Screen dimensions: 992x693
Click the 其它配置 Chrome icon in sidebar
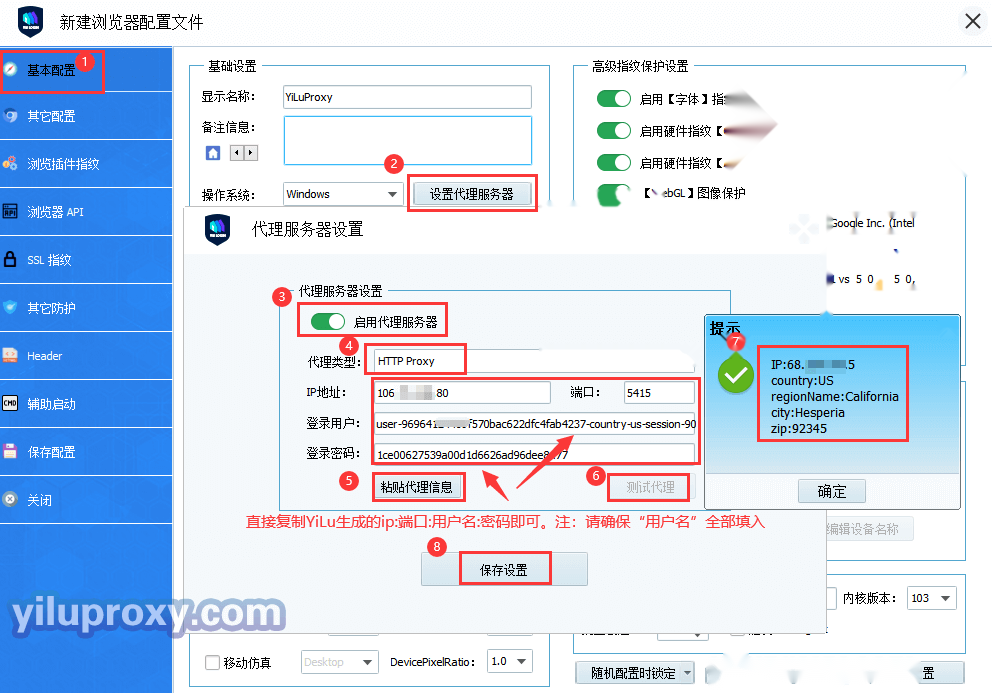point(10,116)
